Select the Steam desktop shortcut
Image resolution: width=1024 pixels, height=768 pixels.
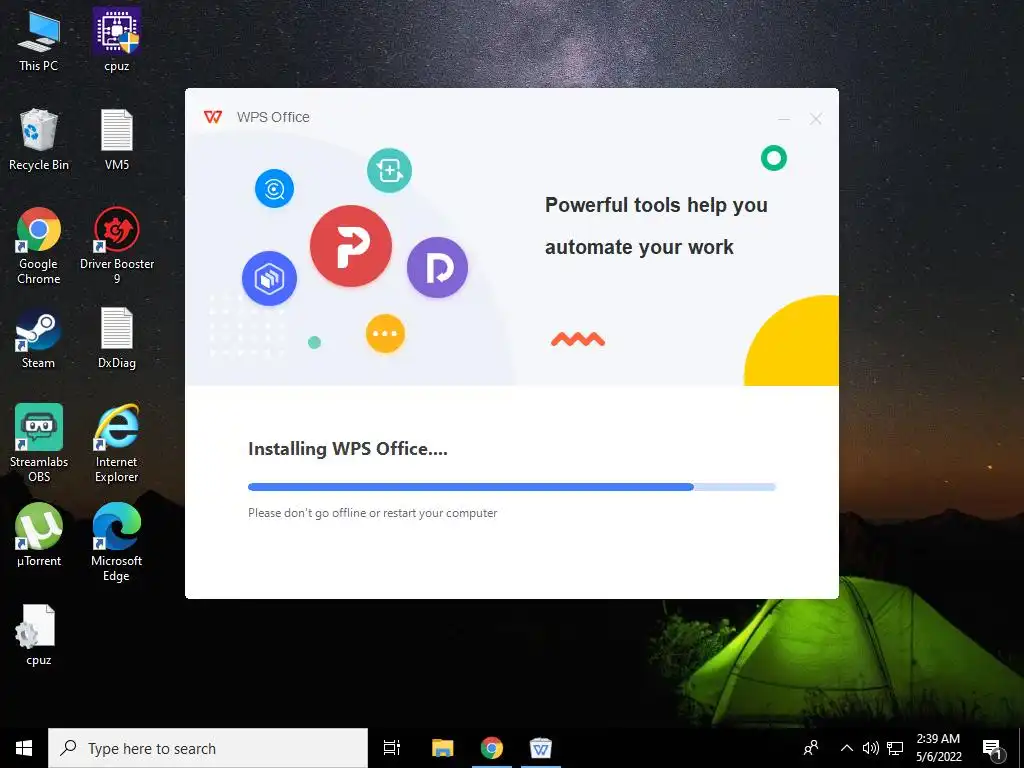coord(39,338)
